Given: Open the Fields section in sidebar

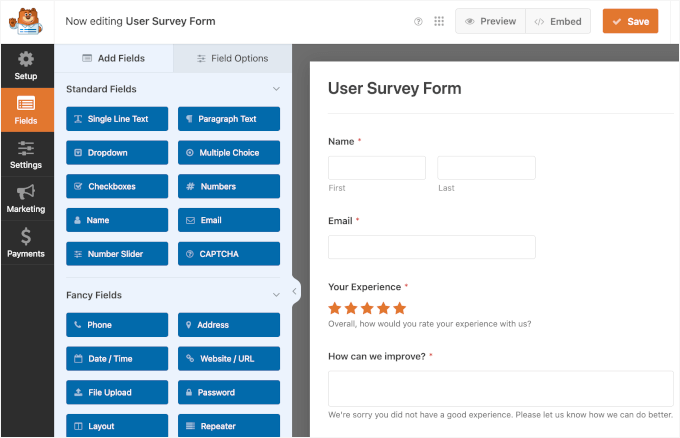Looking at the screenshot, I should click(x=26, y=110).
